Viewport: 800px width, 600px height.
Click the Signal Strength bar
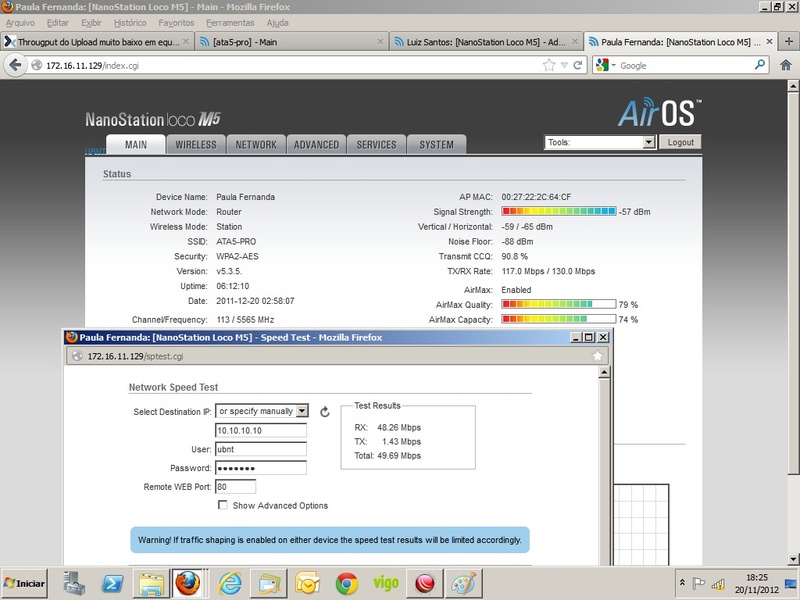[x=559, y=211]
